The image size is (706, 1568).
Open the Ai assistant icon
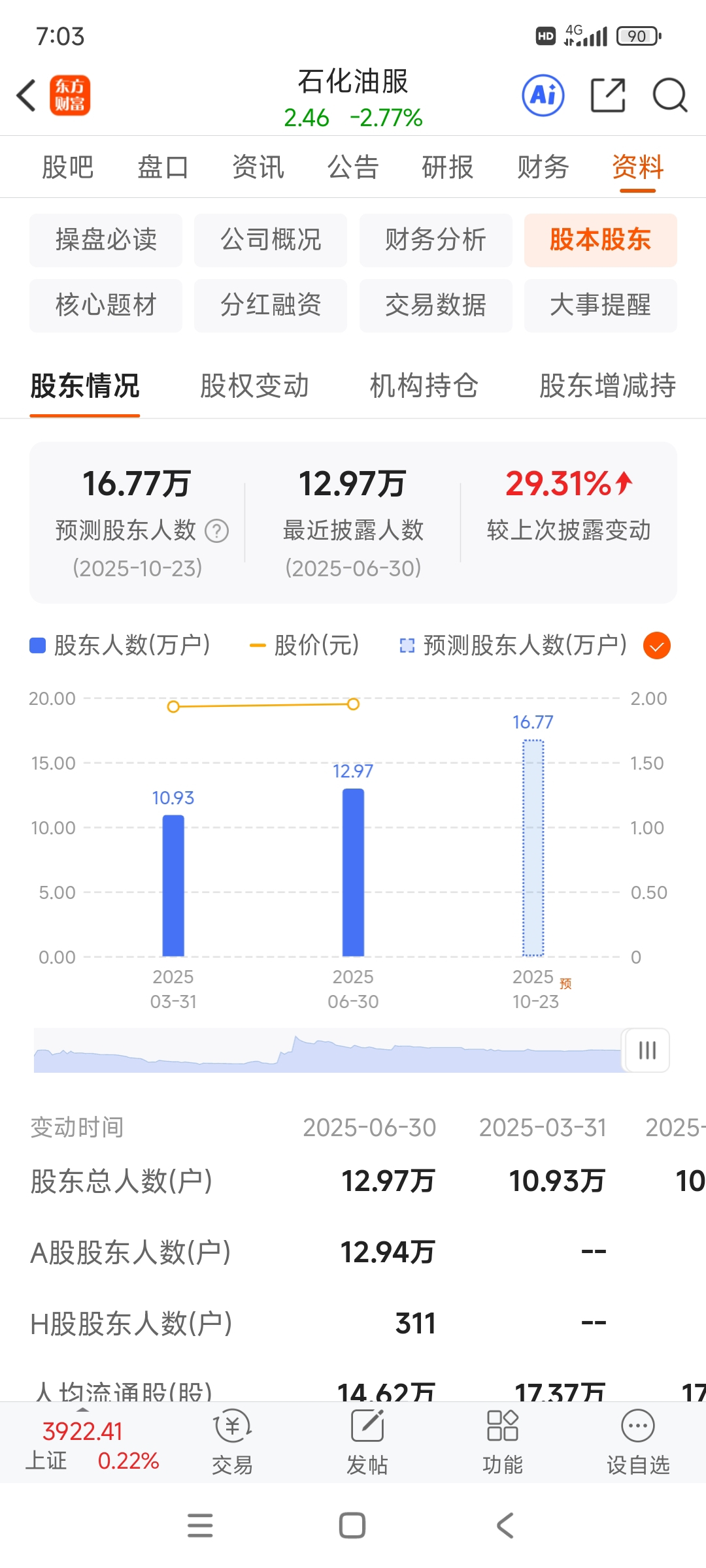tap(543, 95)
